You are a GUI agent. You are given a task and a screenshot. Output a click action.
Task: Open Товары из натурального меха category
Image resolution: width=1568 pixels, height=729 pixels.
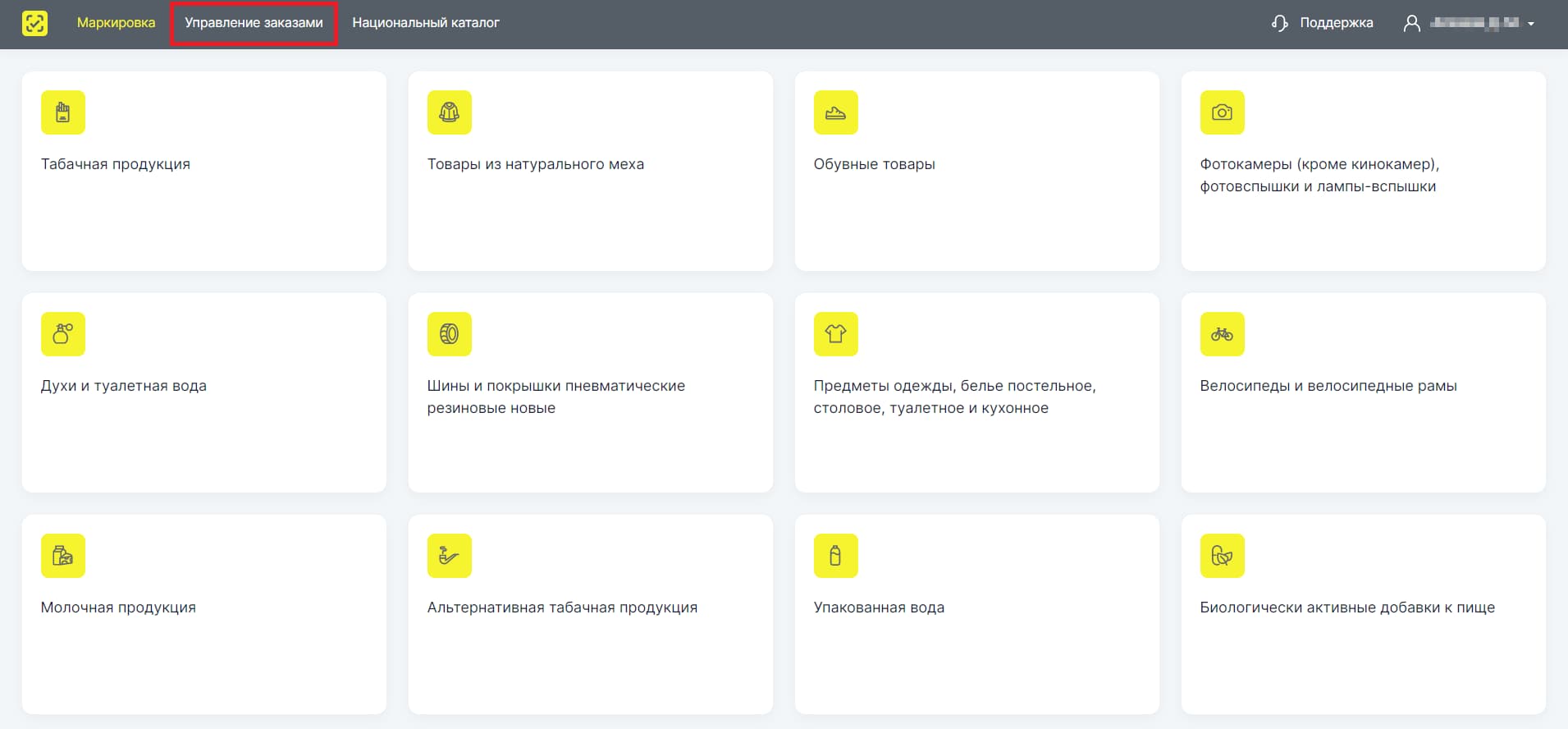click(x=591, y=171)
